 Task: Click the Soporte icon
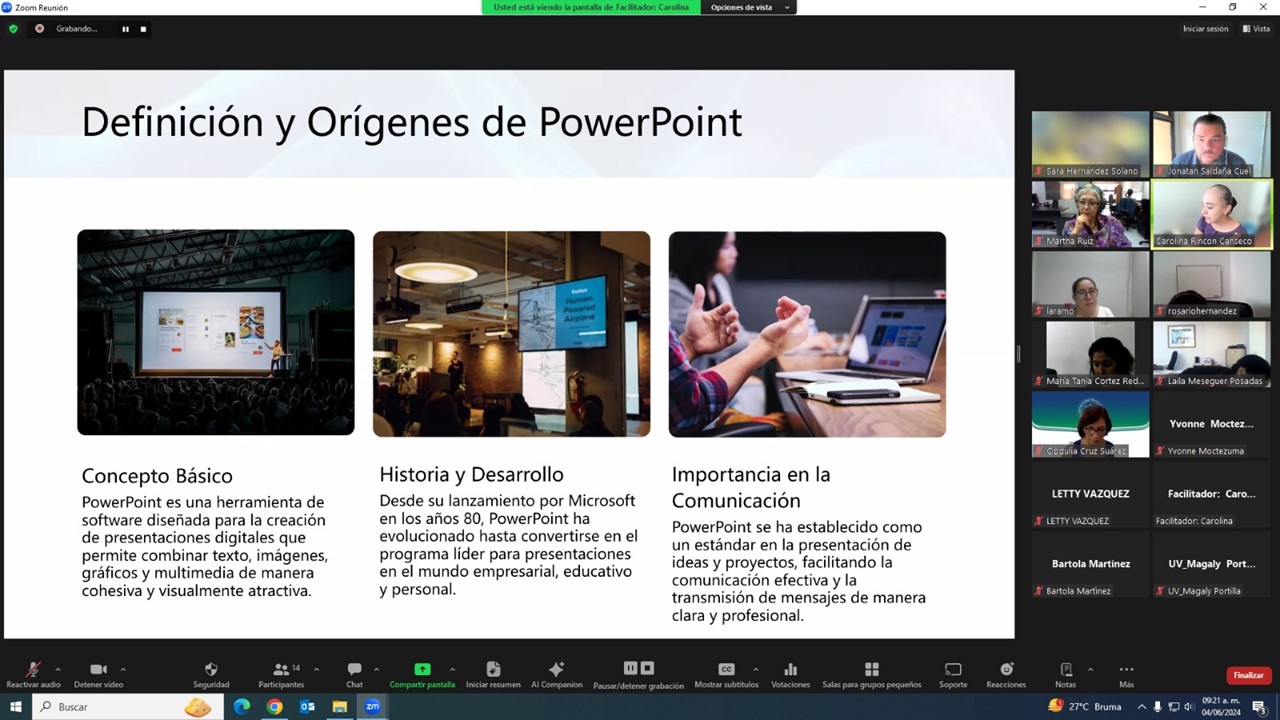(953, 670)
